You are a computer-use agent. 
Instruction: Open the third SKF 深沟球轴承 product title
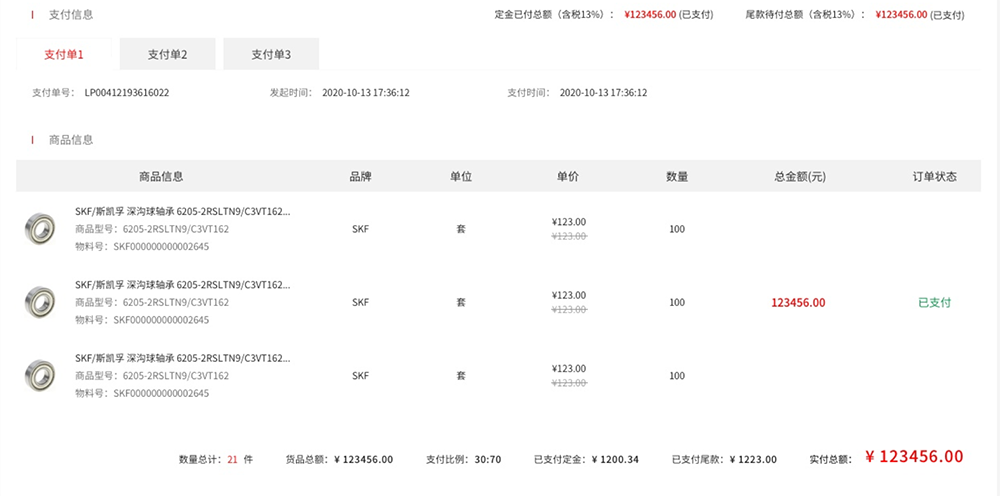[183, 358]
